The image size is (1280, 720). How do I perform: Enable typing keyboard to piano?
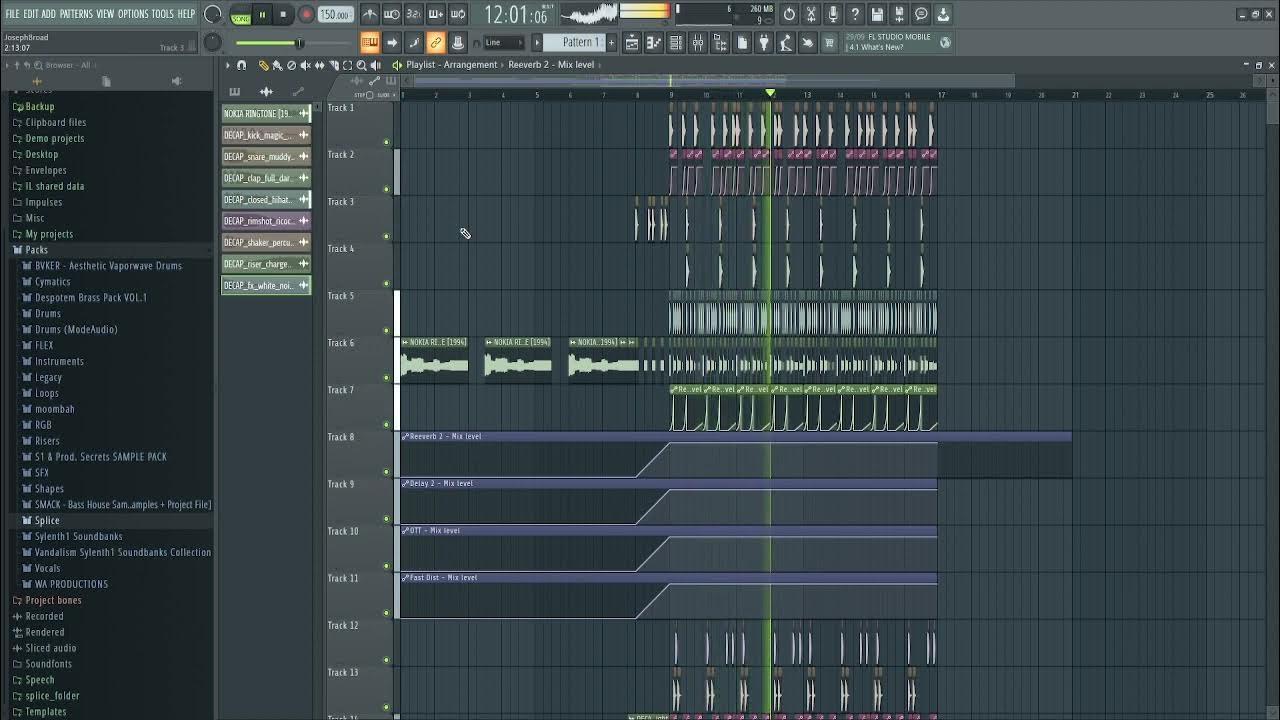pos(370,42)
